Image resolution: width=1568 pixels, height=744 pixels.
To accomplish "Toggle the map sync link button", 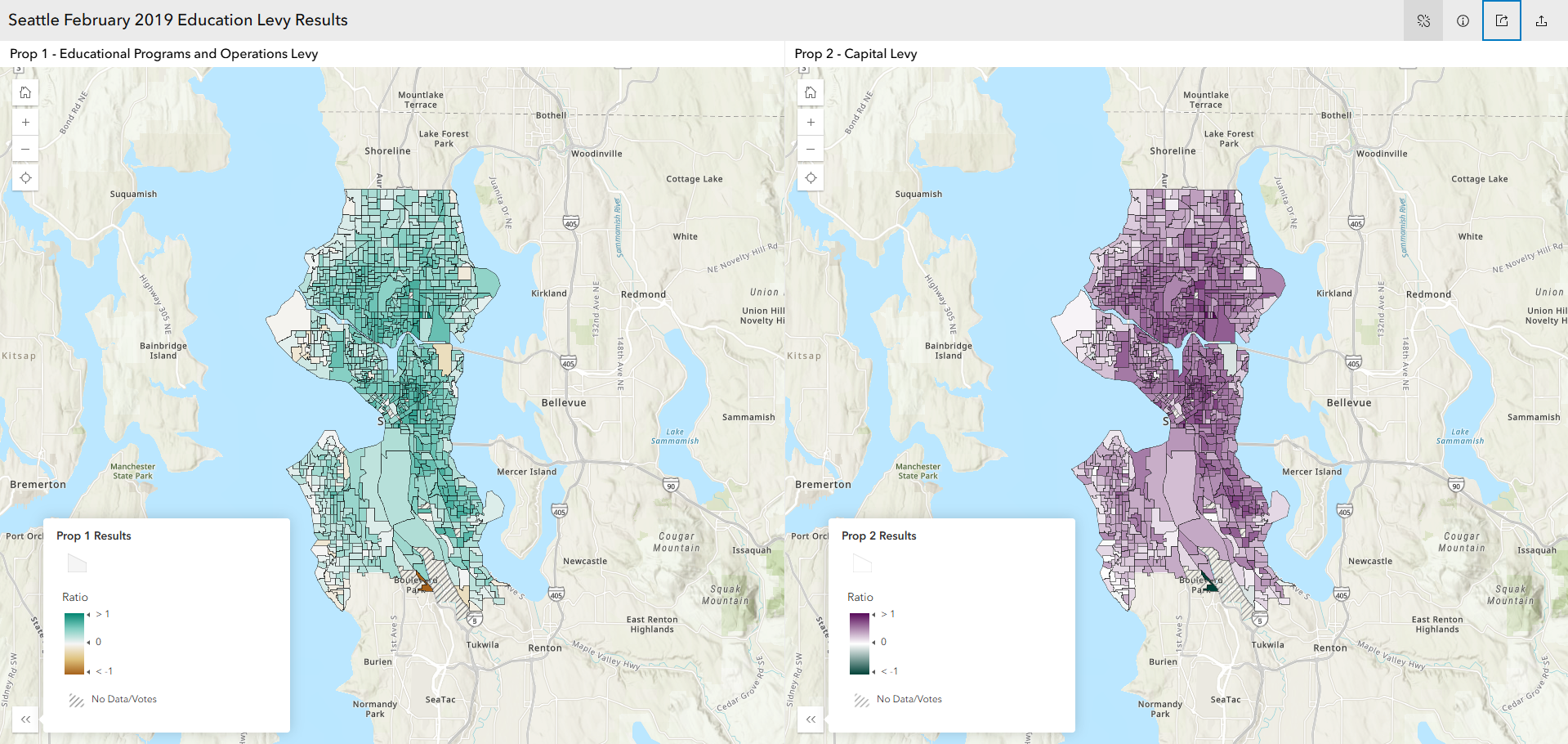I will pyautogui.click(x=1423, y=20).
